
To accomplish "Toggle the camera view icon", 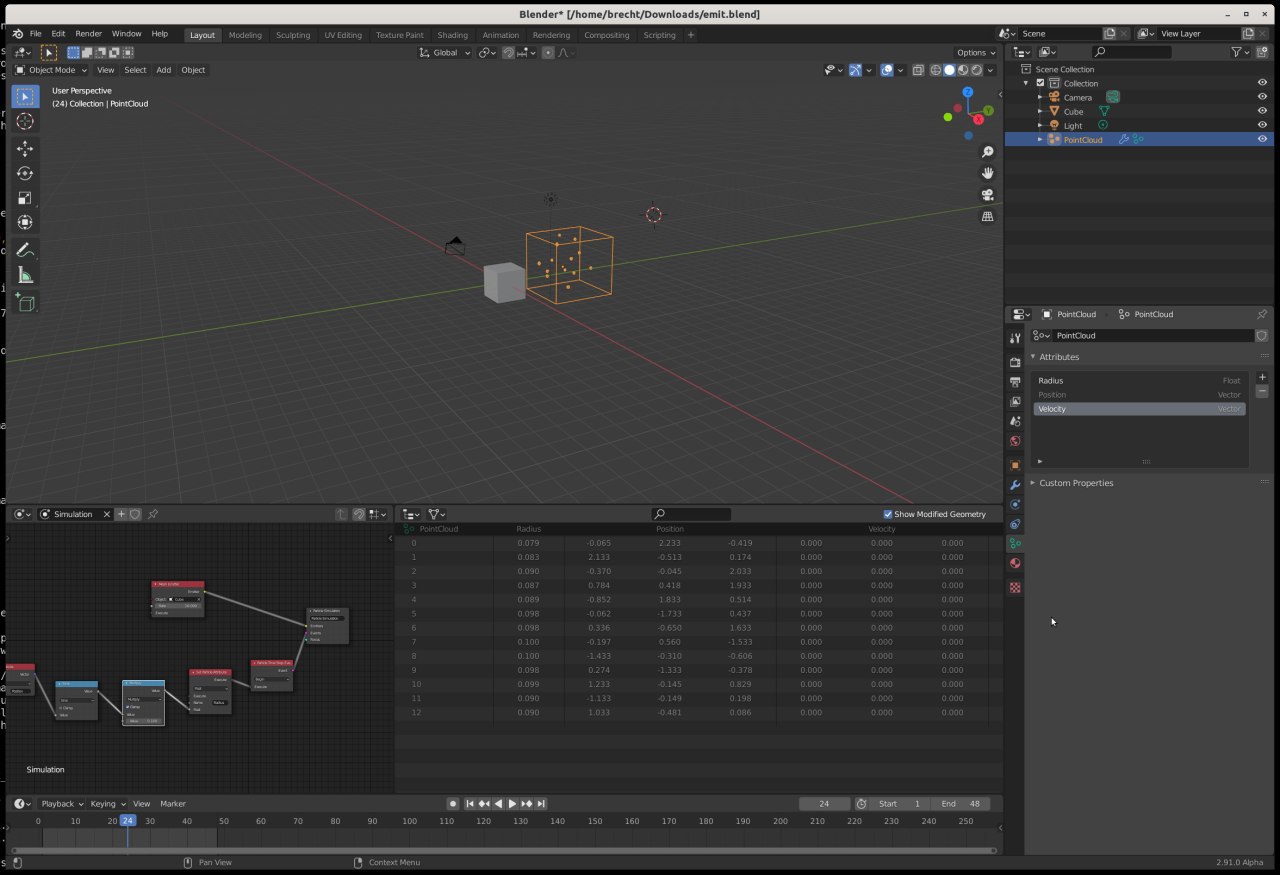I will click(x=988, y=195).
